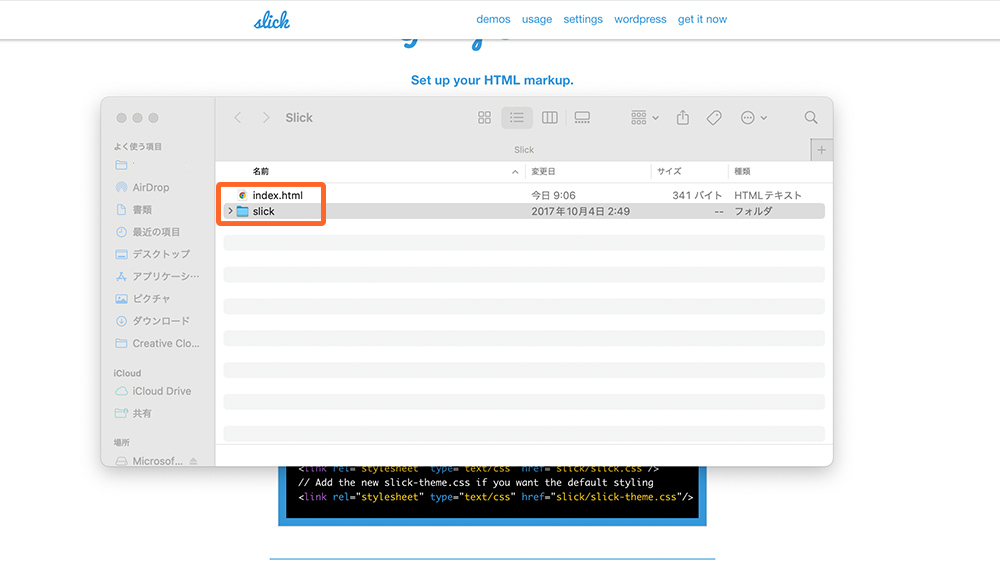Go to the usage page link
The image size is (1000, 562).
tap(537, 19)
